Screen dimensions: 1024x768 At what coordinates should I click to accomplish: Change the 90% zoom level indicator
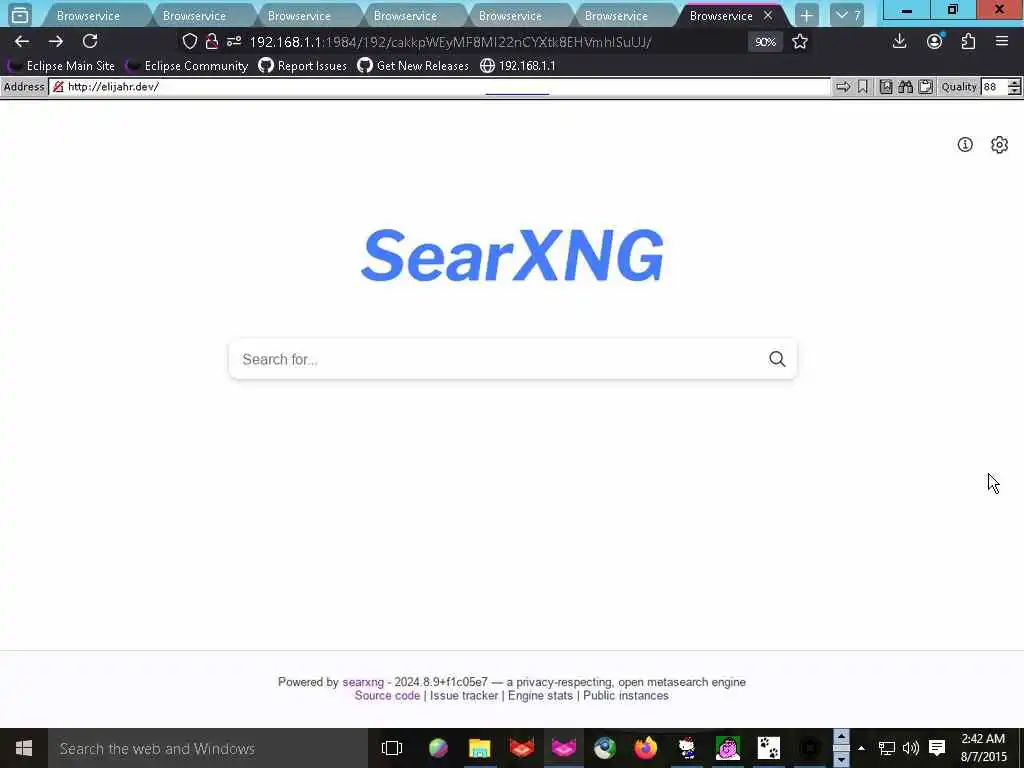coord(765,42)
